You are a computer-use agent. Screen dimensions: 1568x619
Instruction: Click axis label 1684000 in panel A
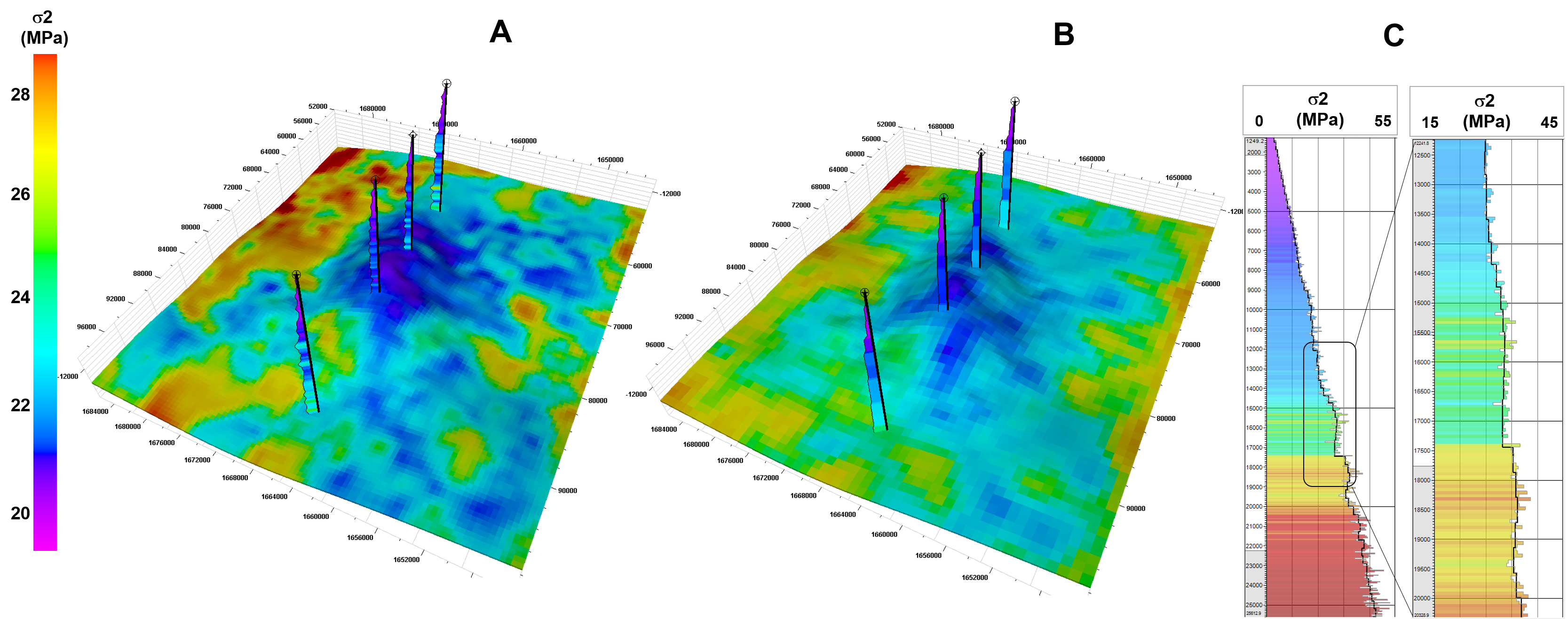pyautogui.click(x=95, y=412)
